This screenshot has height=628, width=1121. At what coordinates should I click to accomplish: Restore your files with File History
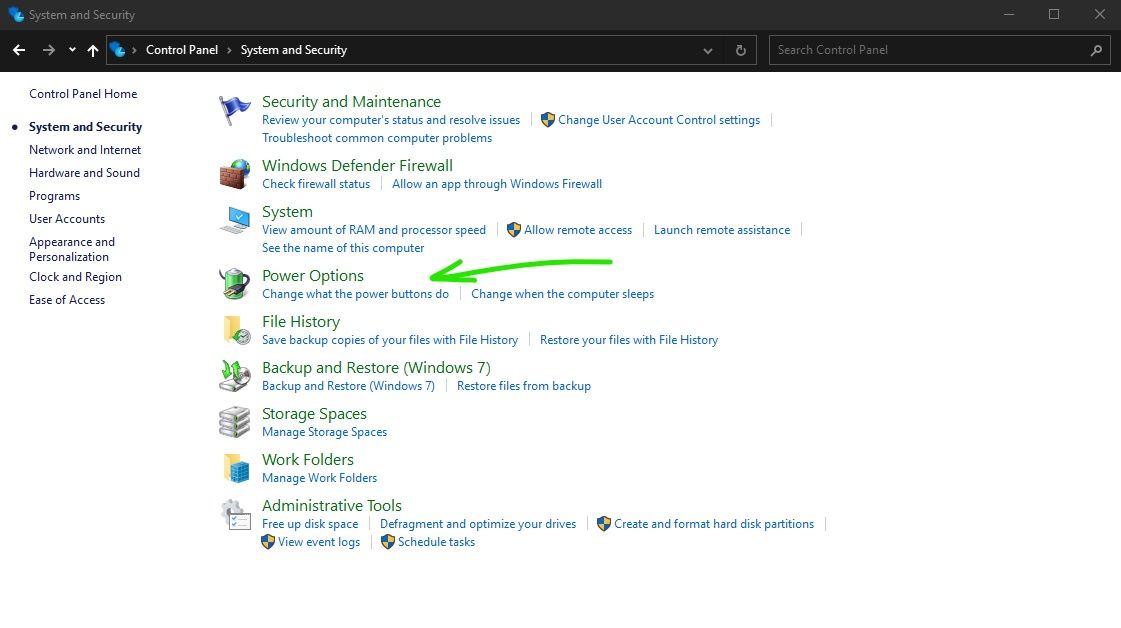[x=629, y=340]
